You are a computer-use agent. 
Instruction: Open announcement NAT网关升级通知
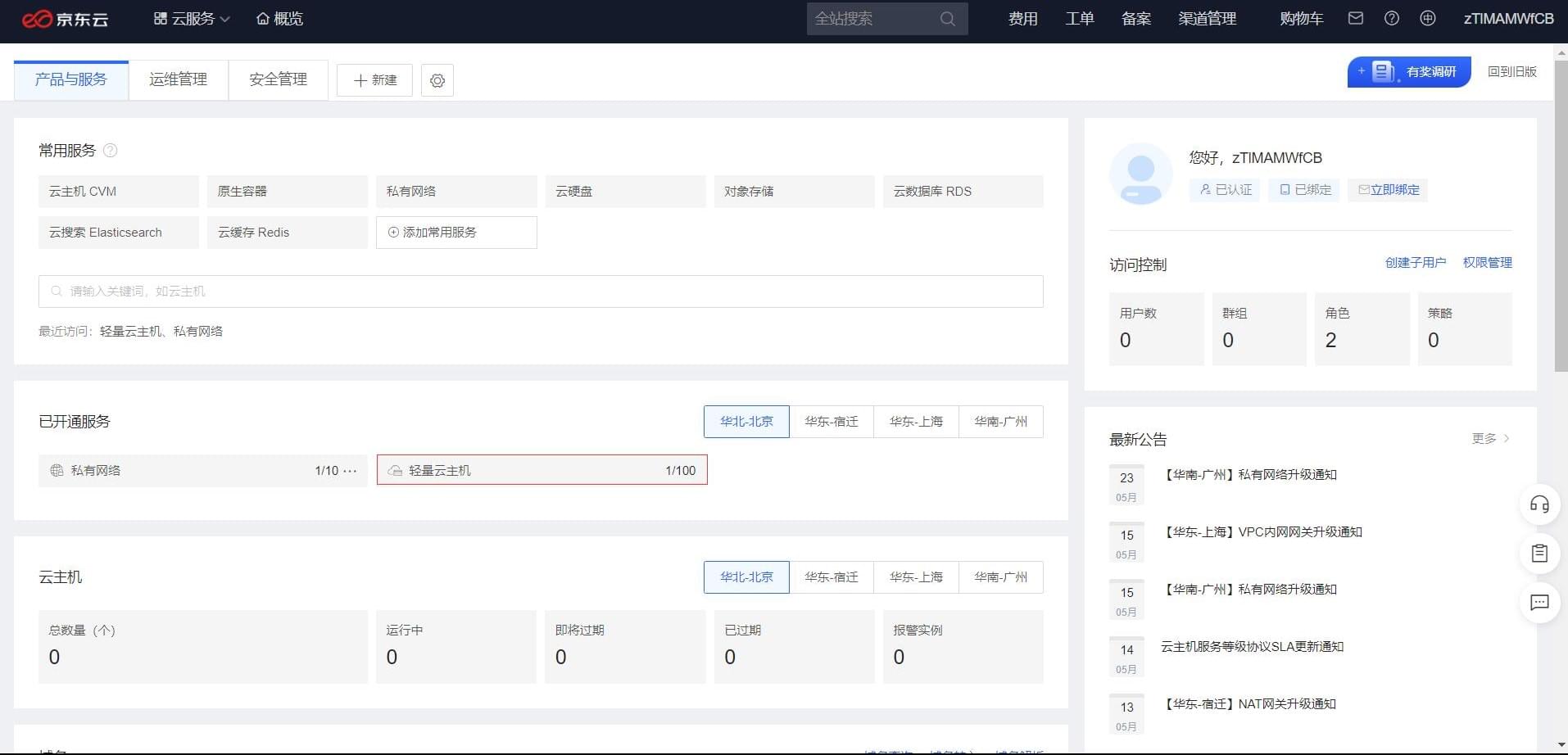click(1249, 704)
